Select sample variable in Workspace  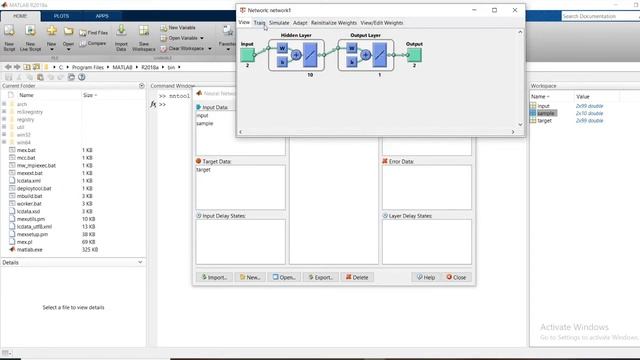(546, 113)
